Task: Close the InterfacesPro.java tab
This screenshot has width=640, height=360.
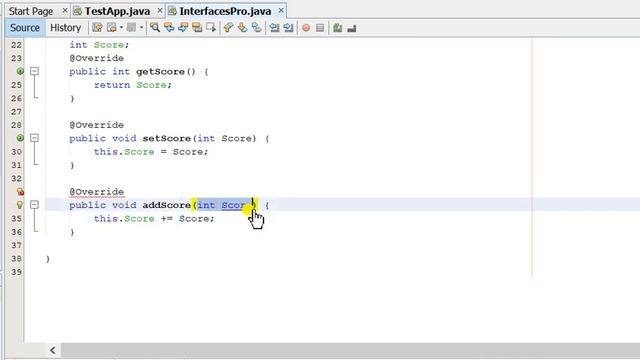Action: [281, 11]
